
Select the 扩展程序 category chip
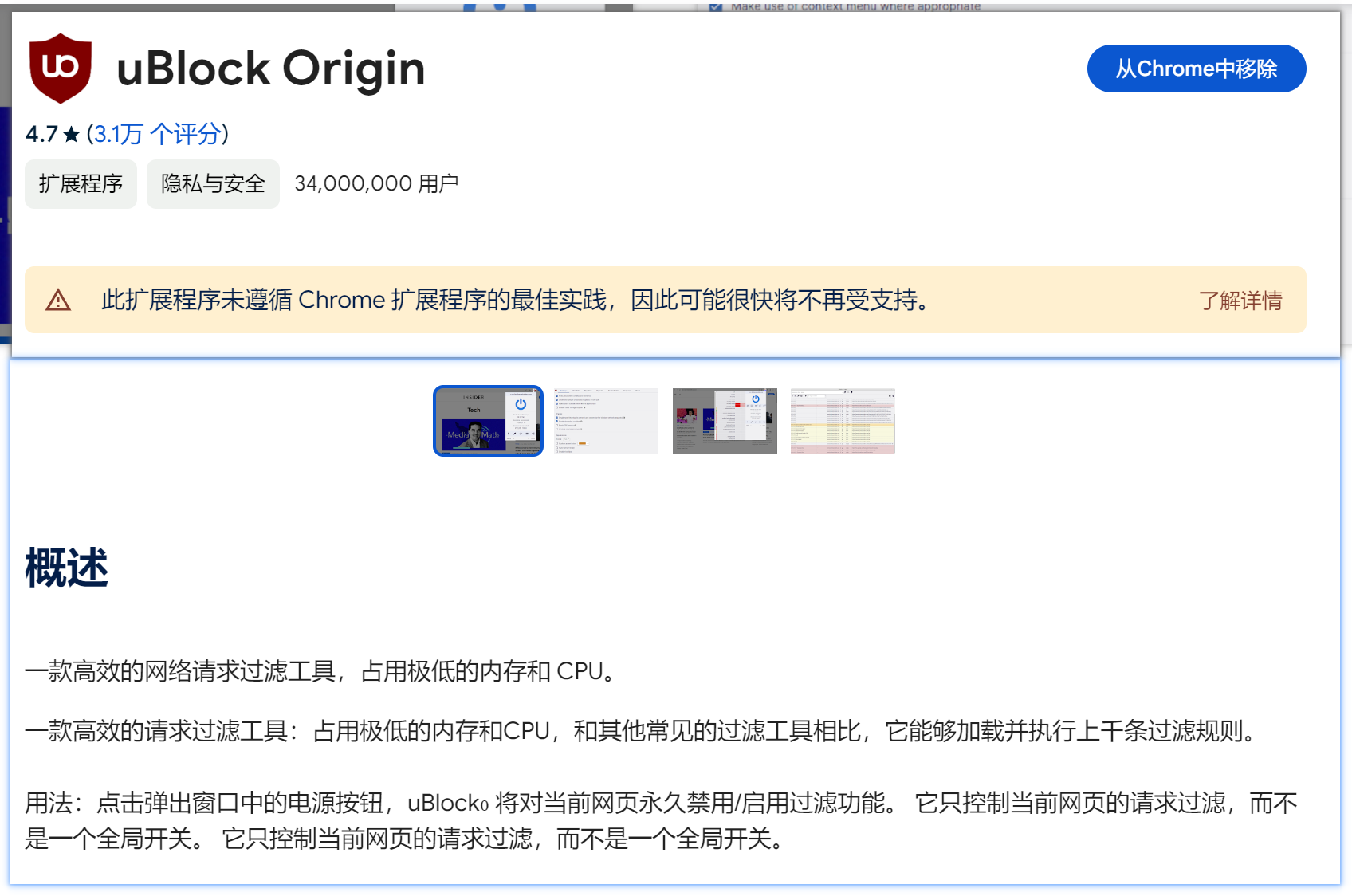81,184
